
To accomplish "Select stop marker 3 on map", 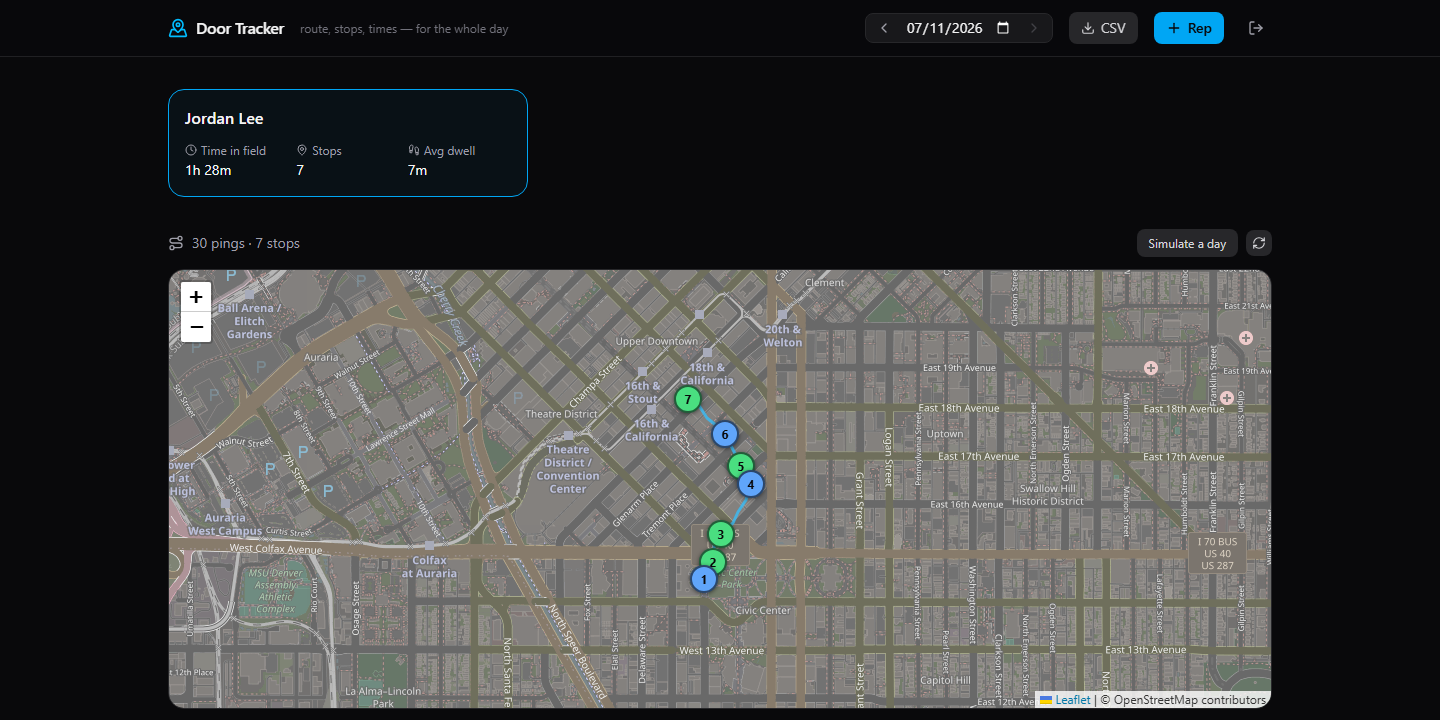I will tap(720, 534).
